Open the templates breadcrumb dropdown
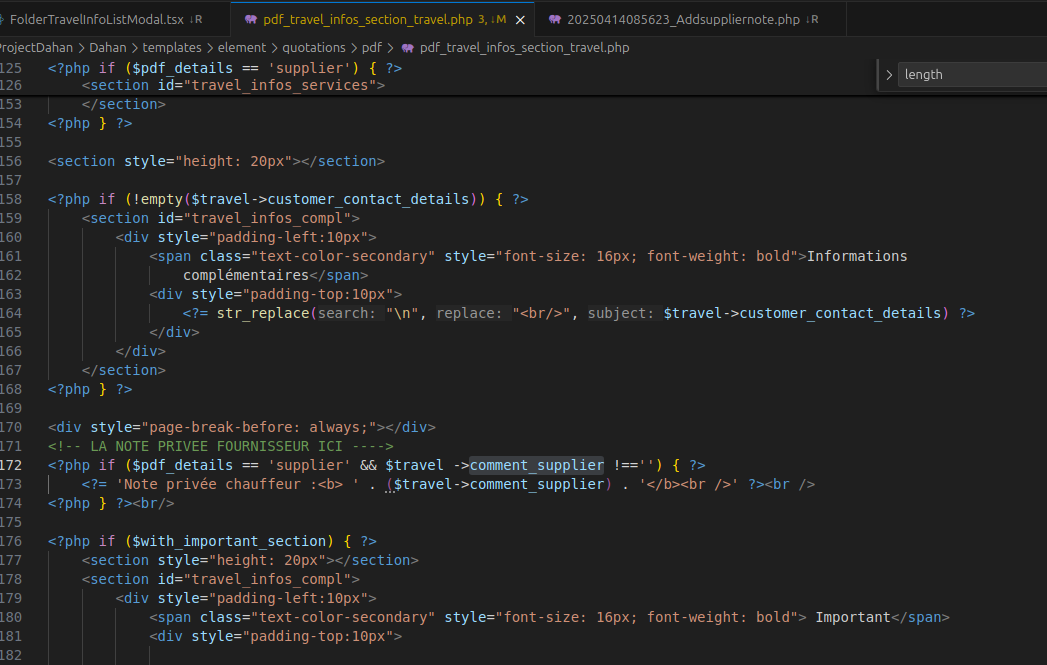Image resolution: width=1047 pixels, height=665 pixels. (172, 47)
